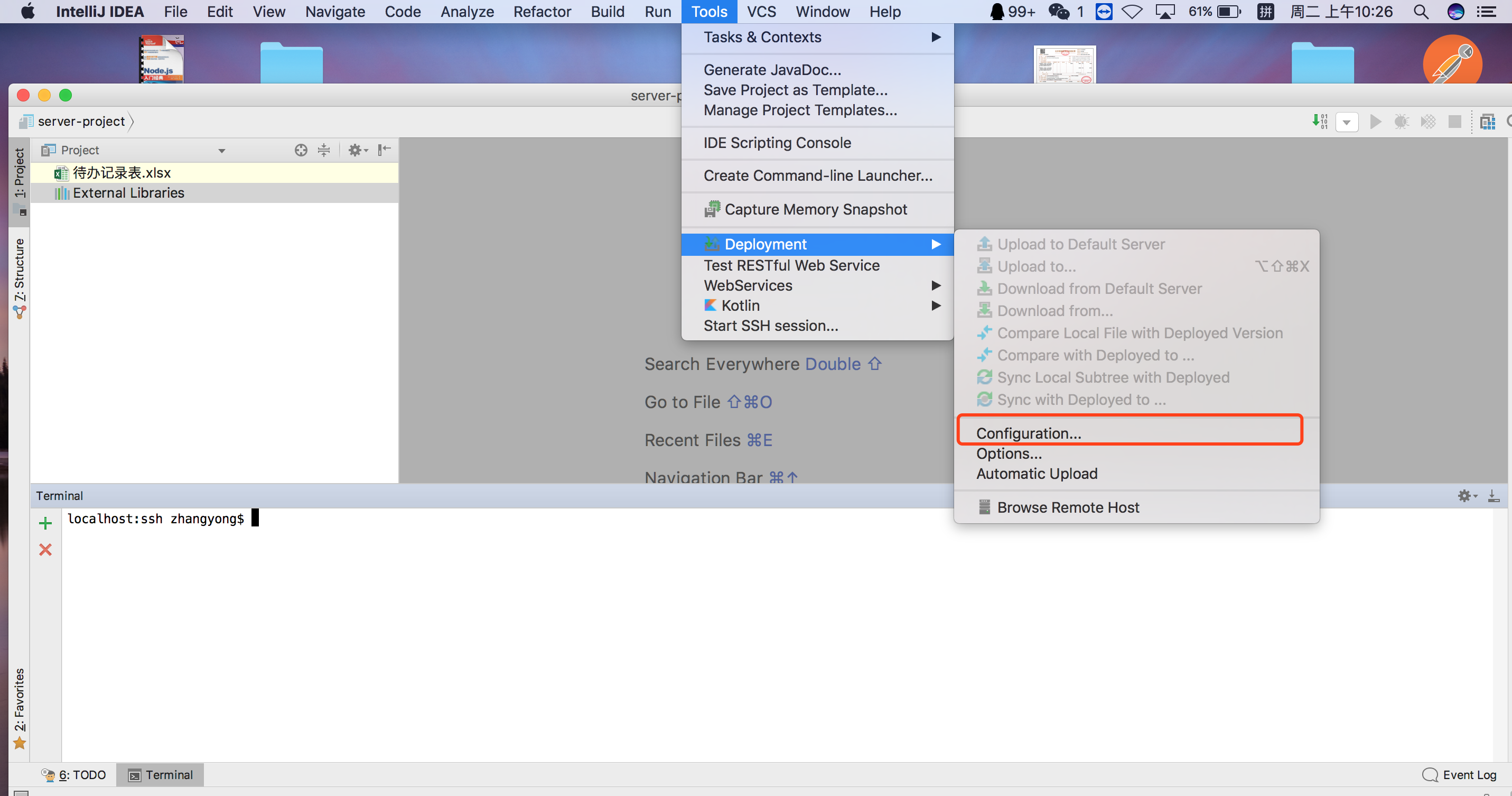
Task: Click Sync Local Subtree with Deployed
Action: click(1112, 377)
